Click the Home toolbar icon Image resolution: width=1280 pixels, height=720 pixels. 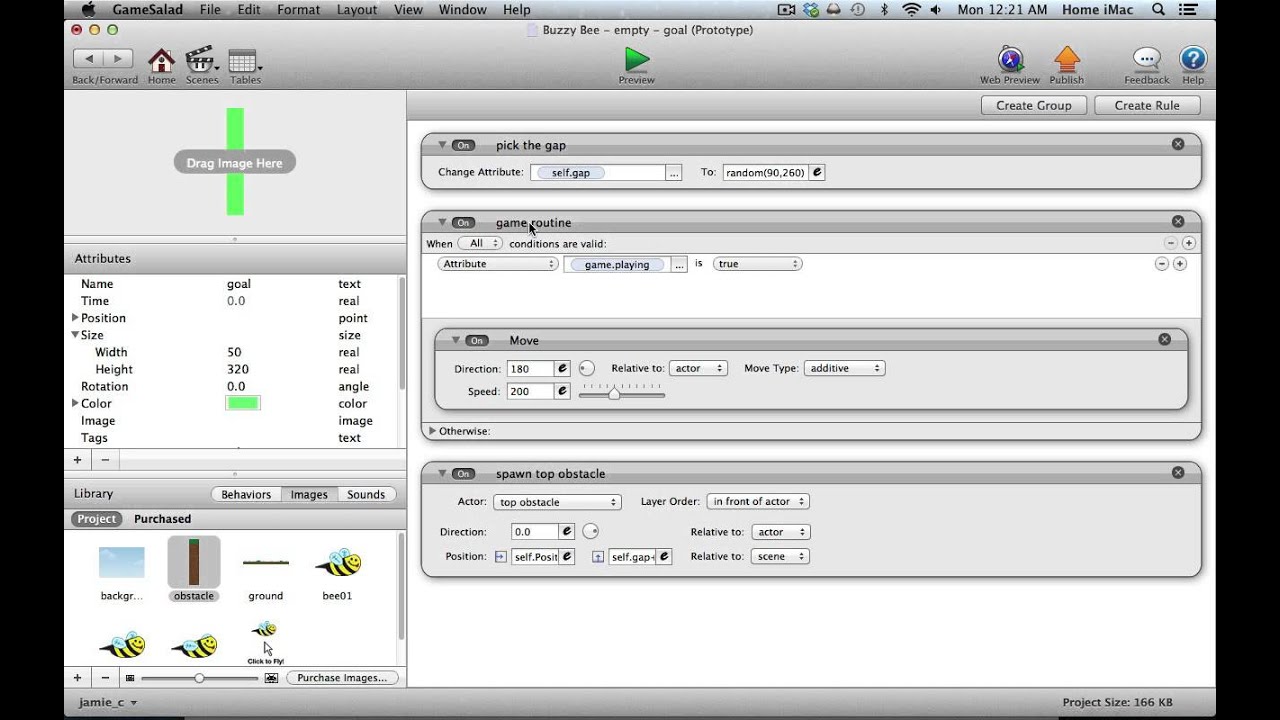tap(161, 60)
